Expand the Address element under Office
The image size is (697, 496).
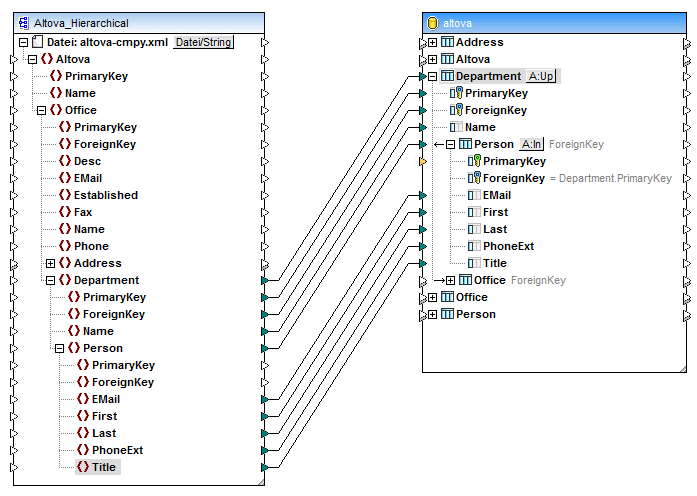pyautogui.click(x=51, y=264)
